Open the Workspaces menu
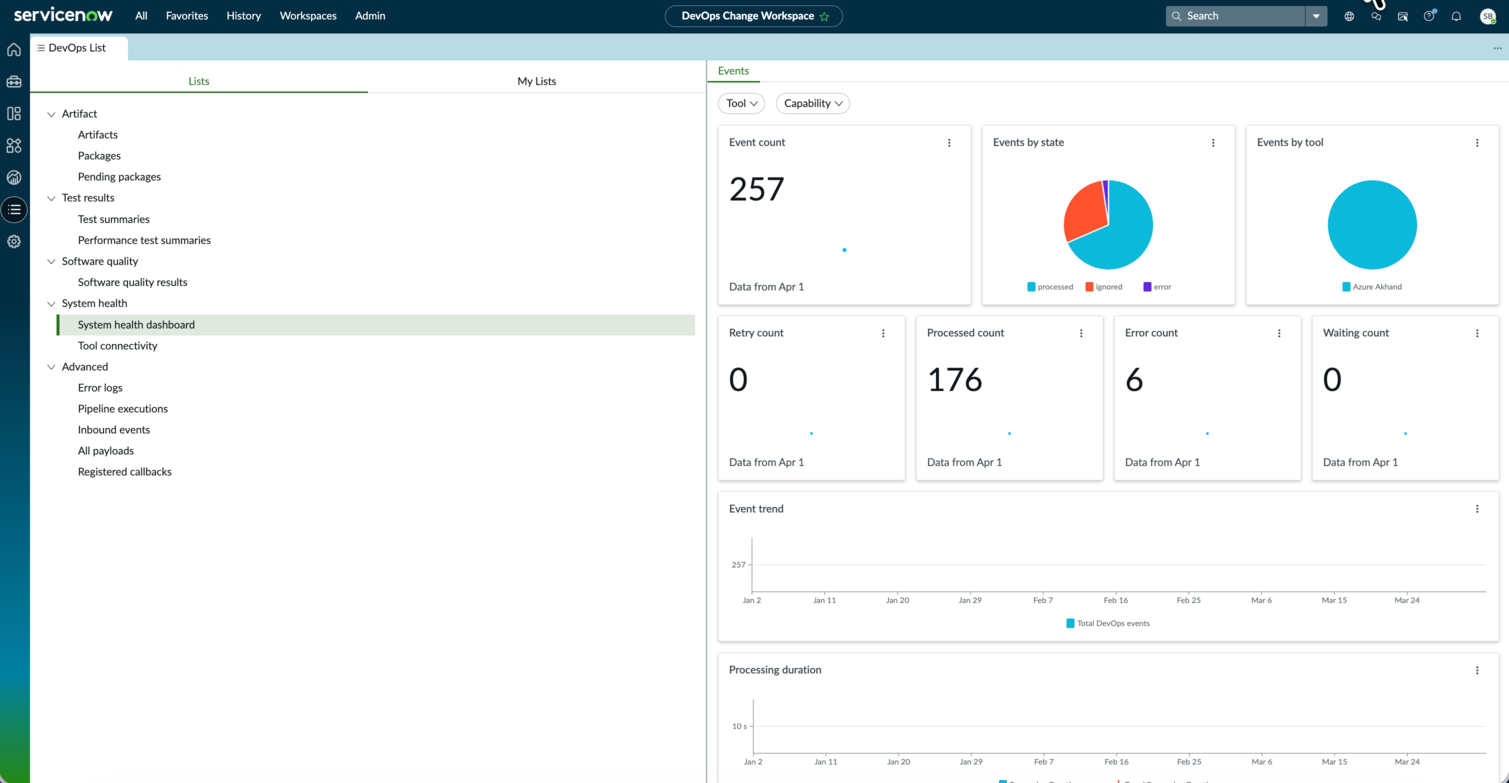Viewport: 1509px width, 783px height. 308,16
